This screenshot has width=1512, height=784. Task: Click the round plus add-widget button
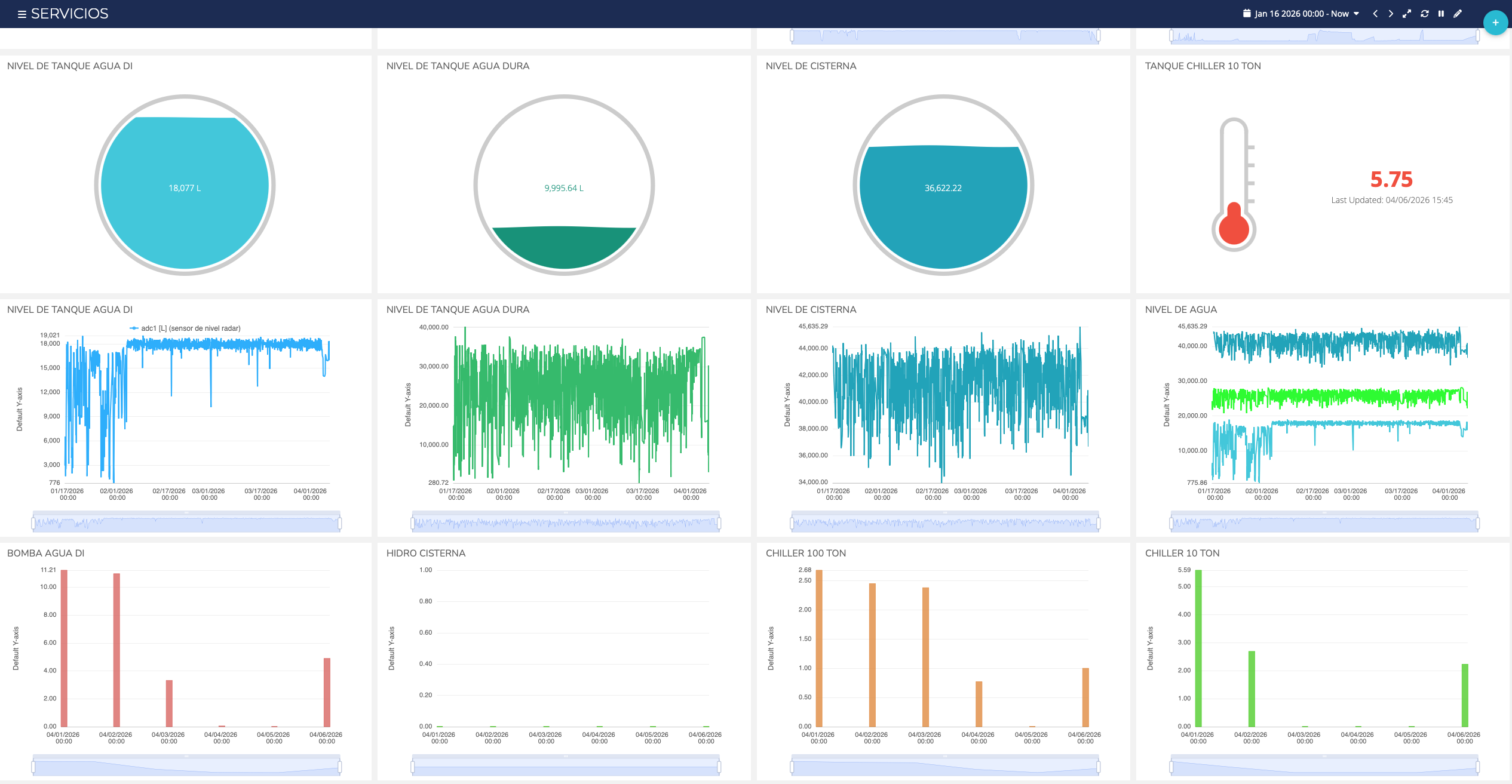tap(1495, 23)
